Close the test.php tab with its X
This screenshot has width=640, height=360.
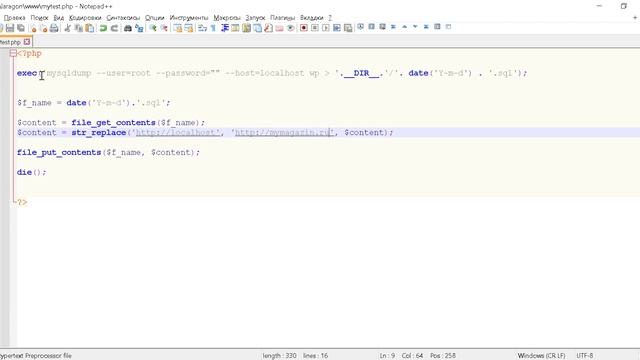coord(27,42)
